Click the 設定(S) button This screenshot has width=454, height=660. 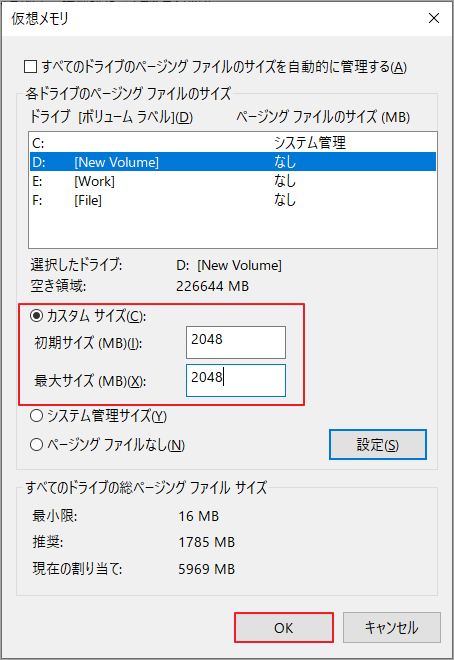(x=377, y=444)
